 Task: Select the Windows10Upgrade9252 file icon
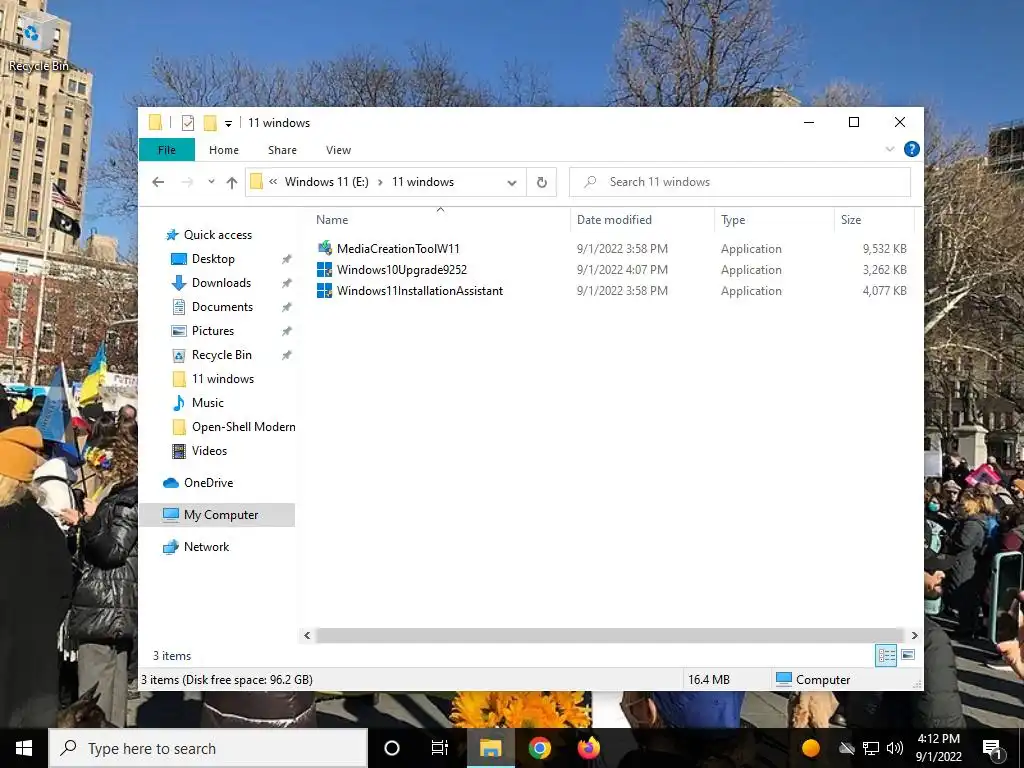tap(325, 270)
